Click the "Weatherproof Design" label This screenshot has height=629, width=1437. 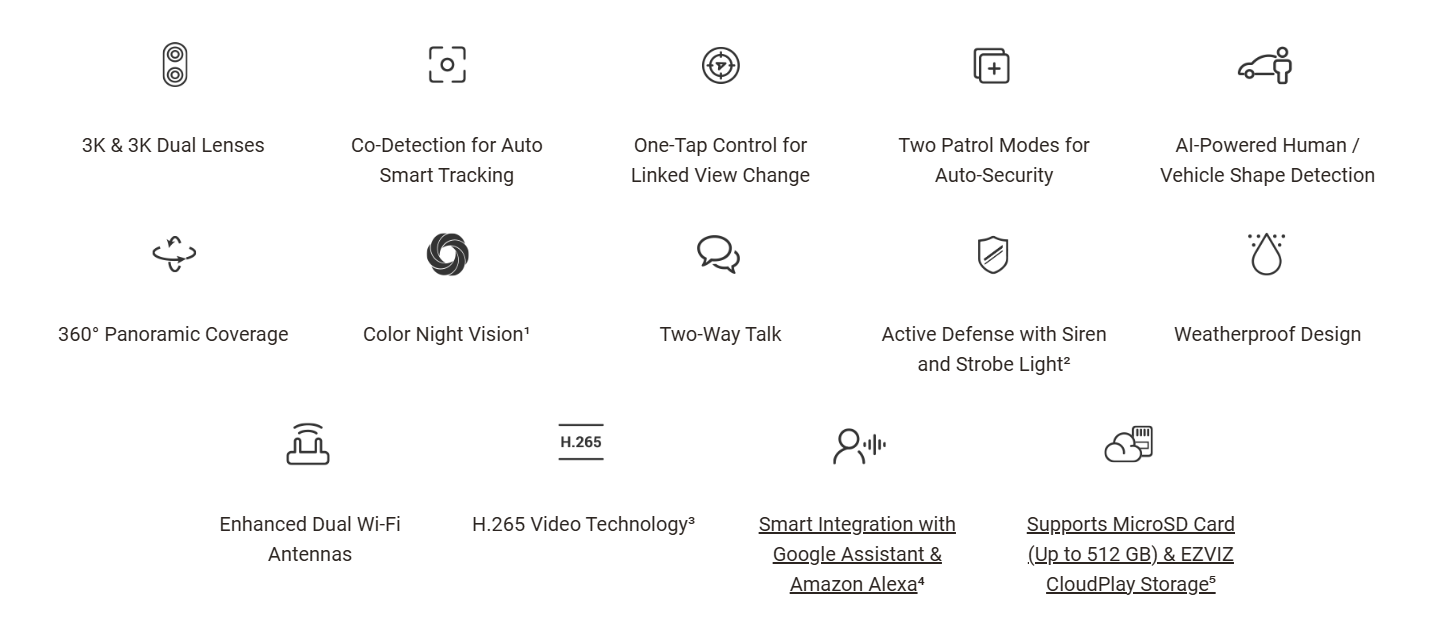[1267, 334]
